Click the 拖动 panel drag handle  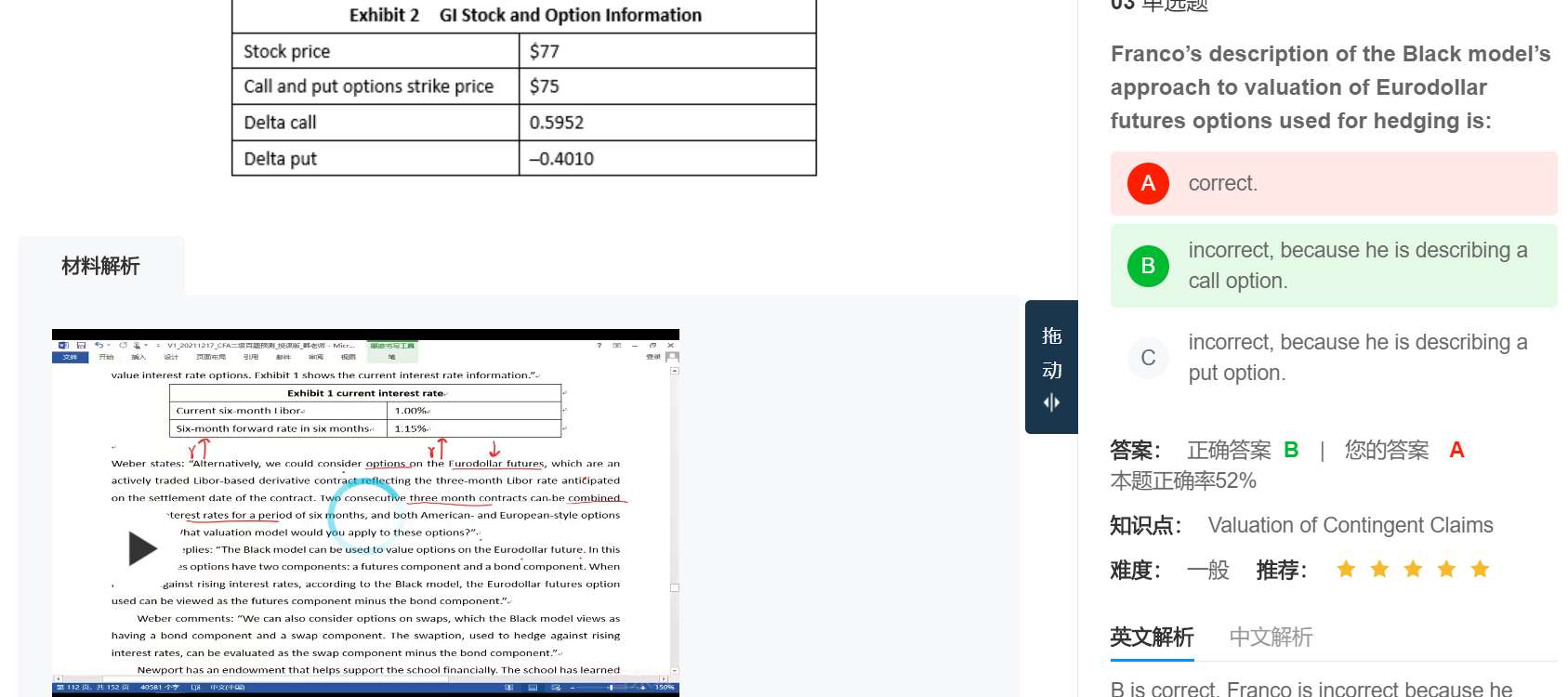point(1051,367)
